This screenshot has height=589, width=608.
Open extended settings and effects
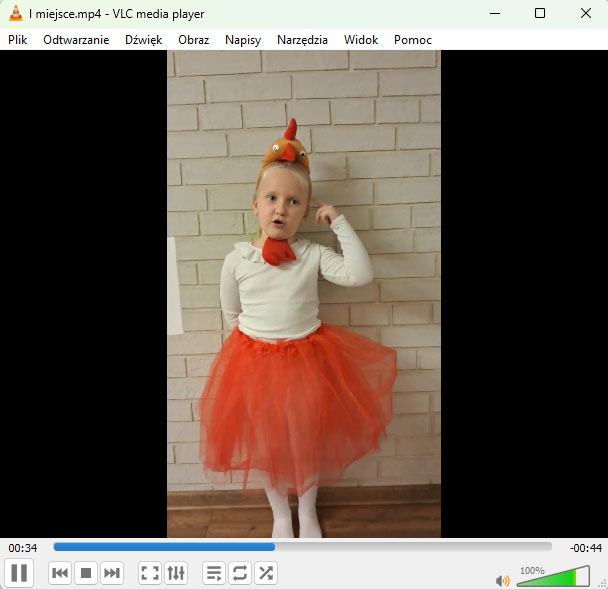(x=176, y=573)
